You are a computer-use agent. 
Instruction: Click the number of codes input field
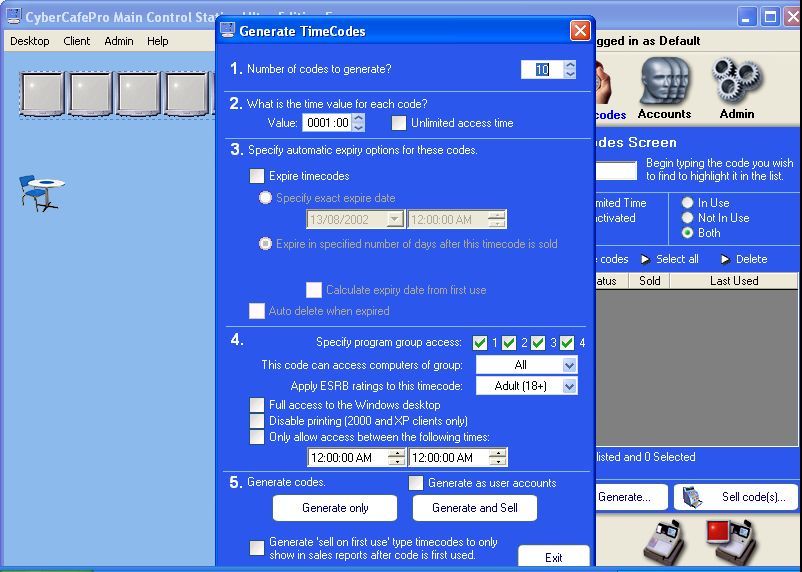(542, 70)
